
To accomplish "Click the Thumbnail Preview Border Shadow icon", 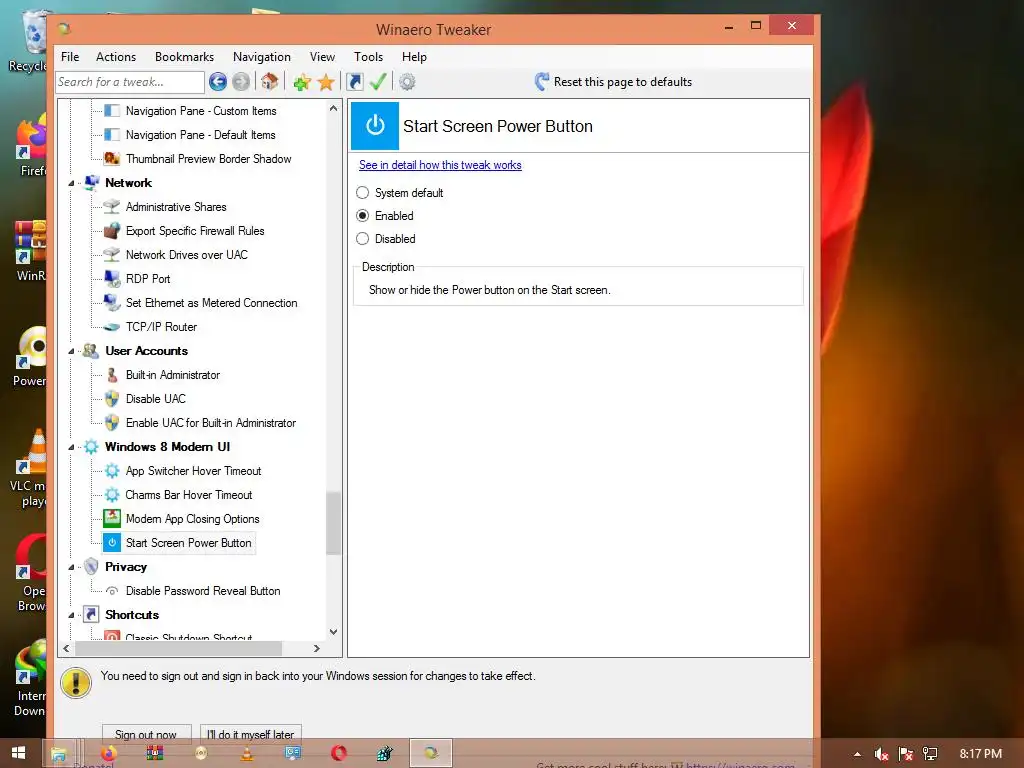I will 112,159.
